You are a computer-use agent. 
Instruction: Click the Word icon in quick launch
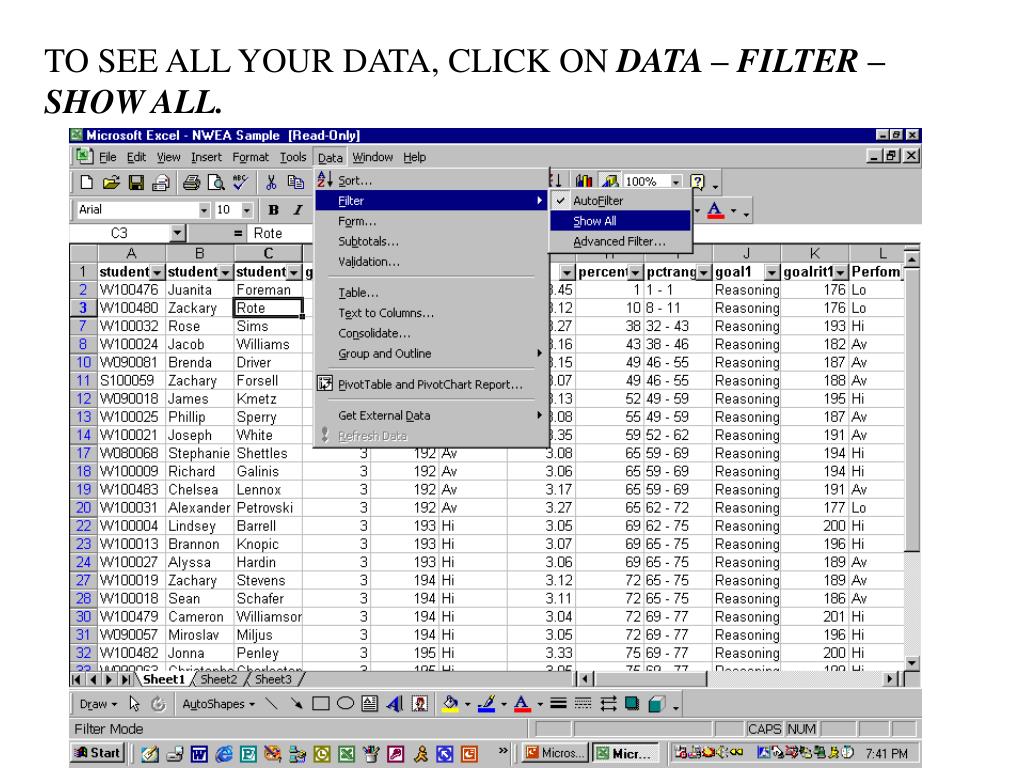pos(199,754)
